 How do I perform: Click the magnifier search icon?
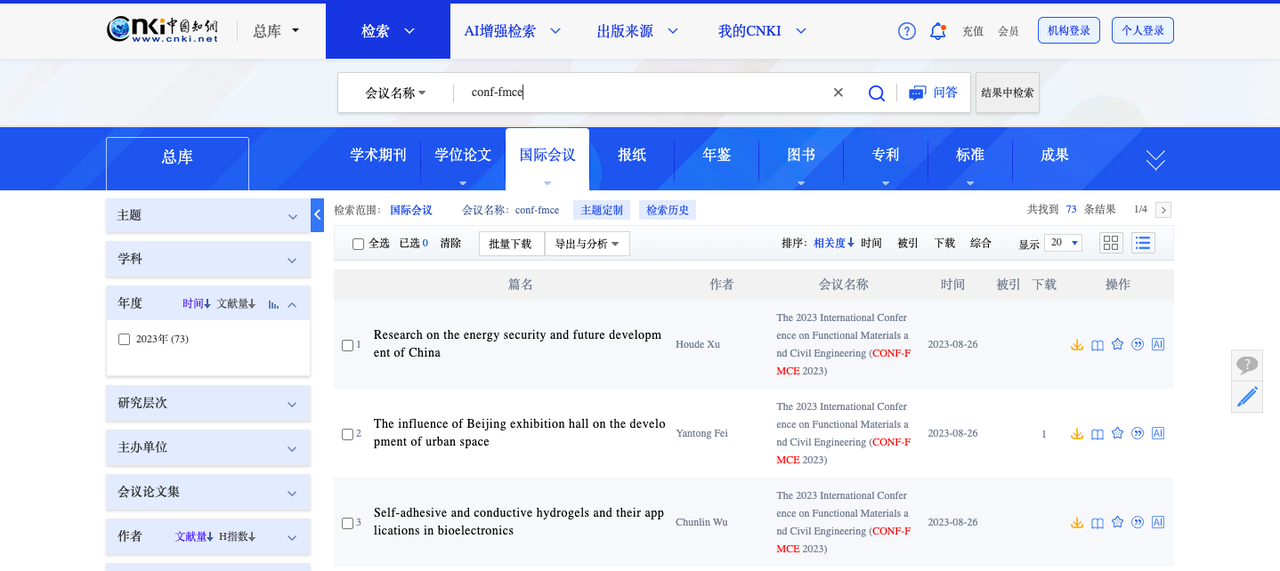[x=876, y=93]
